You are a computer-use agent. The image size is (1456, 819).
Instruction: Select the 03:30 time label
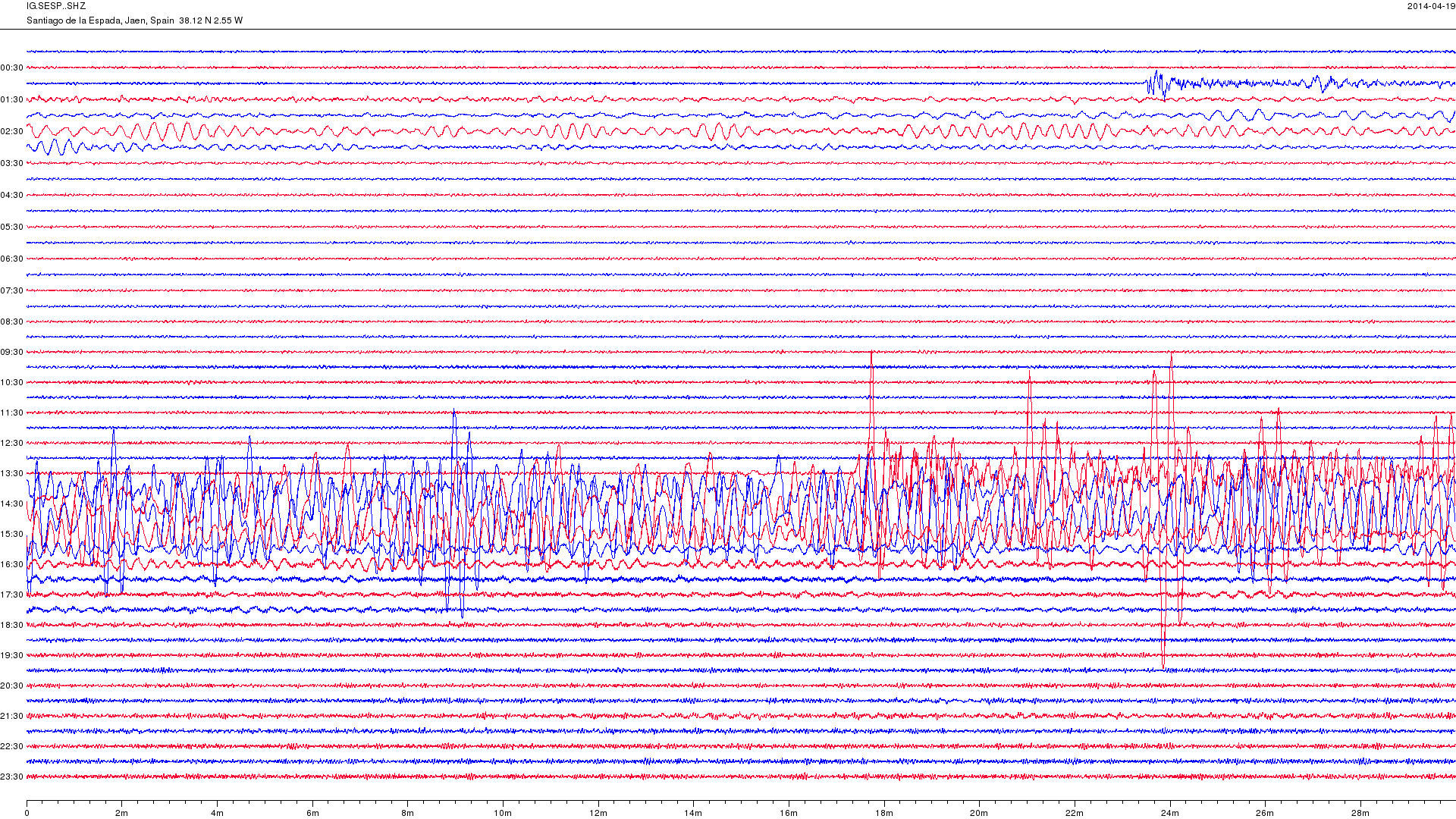[11, 164]
